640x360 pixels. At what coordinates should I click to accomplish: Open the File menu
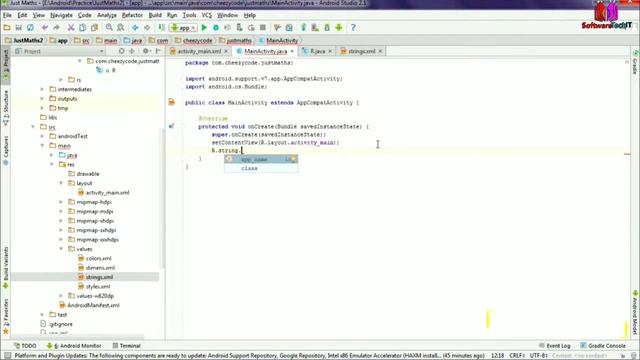(x=7, y=15)
